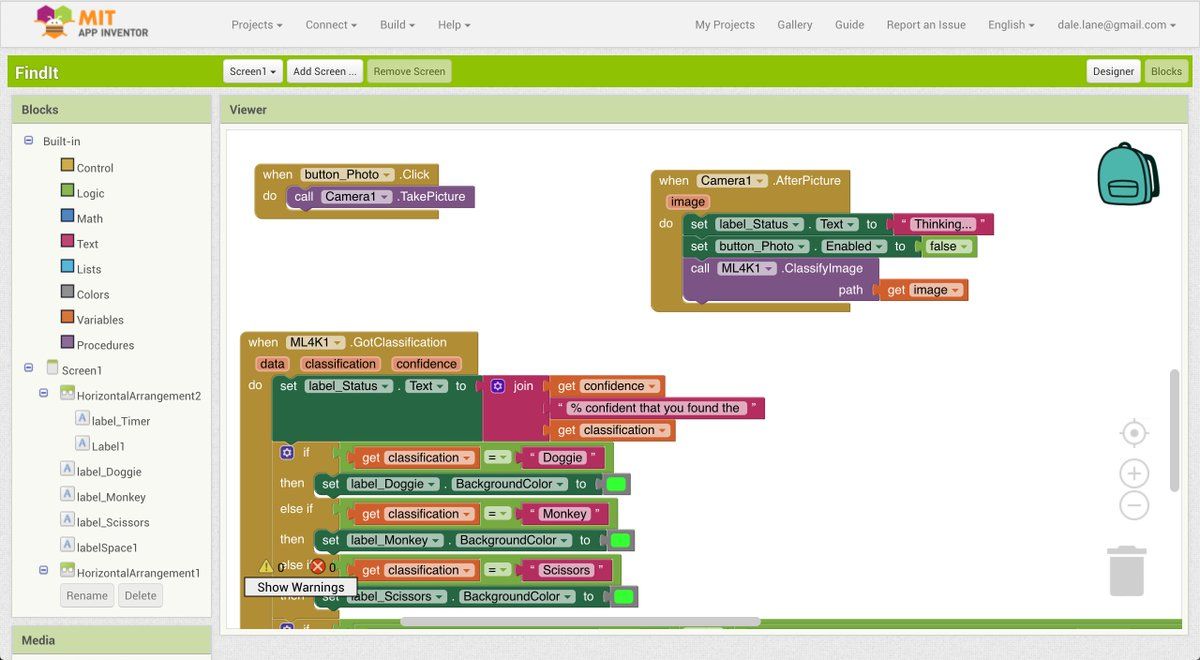1200x660 pixels.
Task: Select the Control blocks category
Action: point(94,168)
